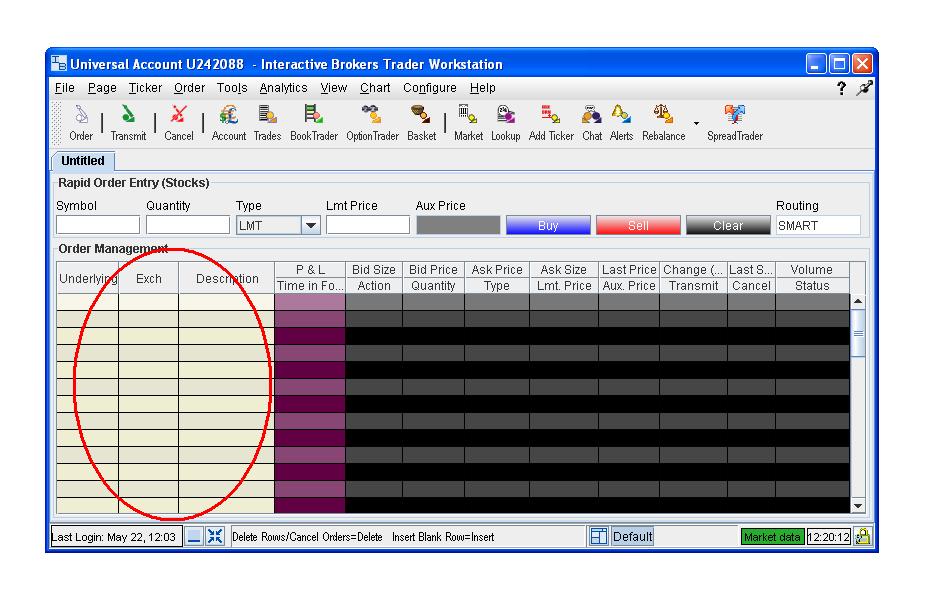Click the Transmit toolbar icon
The width and height of the screenshot is (939, 614).
[x=128, y=123]
